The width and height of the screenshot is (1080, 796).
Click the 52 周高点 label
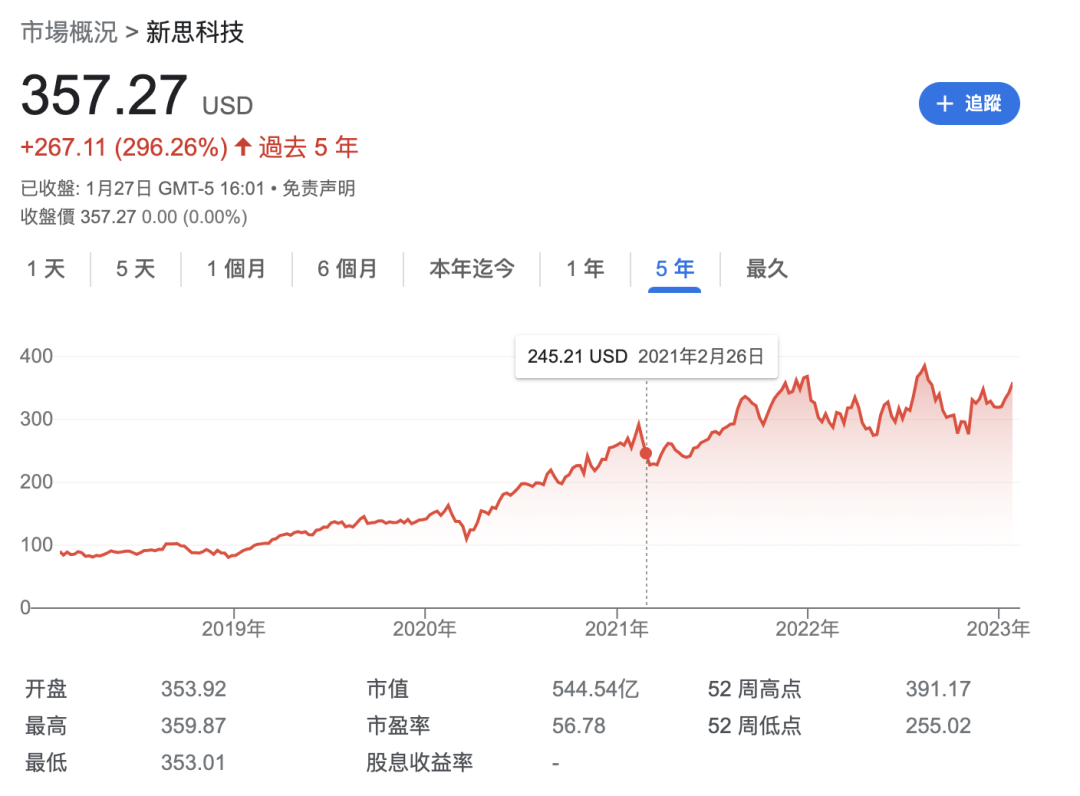pyautogui.click(x=755, y=689)
